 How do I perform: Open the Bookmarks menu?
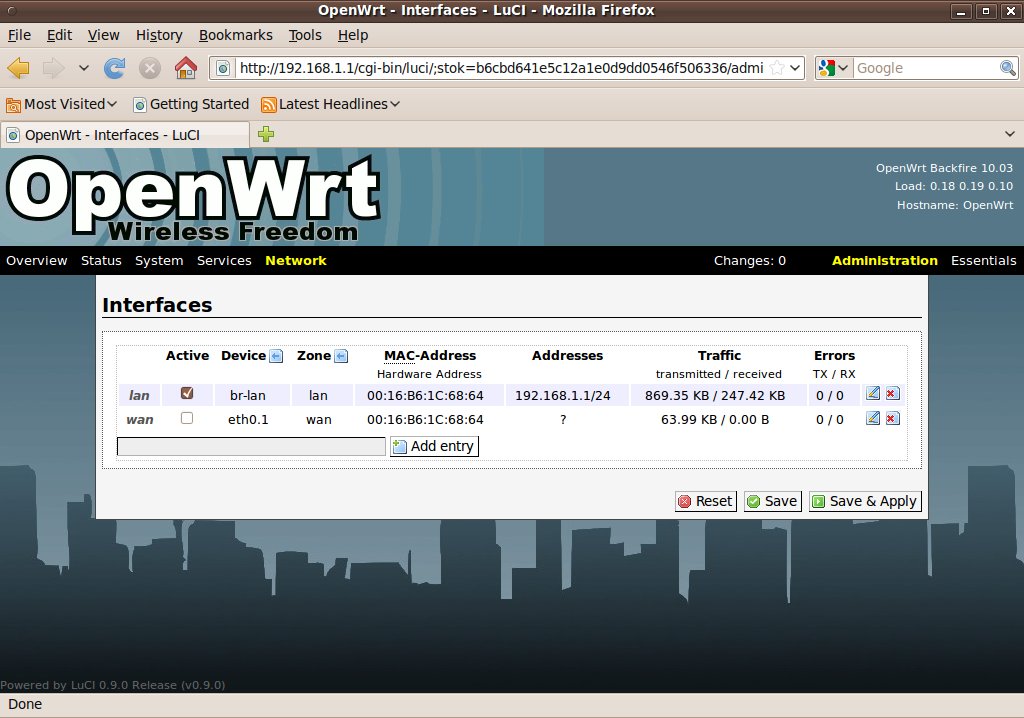click(235, 35)
